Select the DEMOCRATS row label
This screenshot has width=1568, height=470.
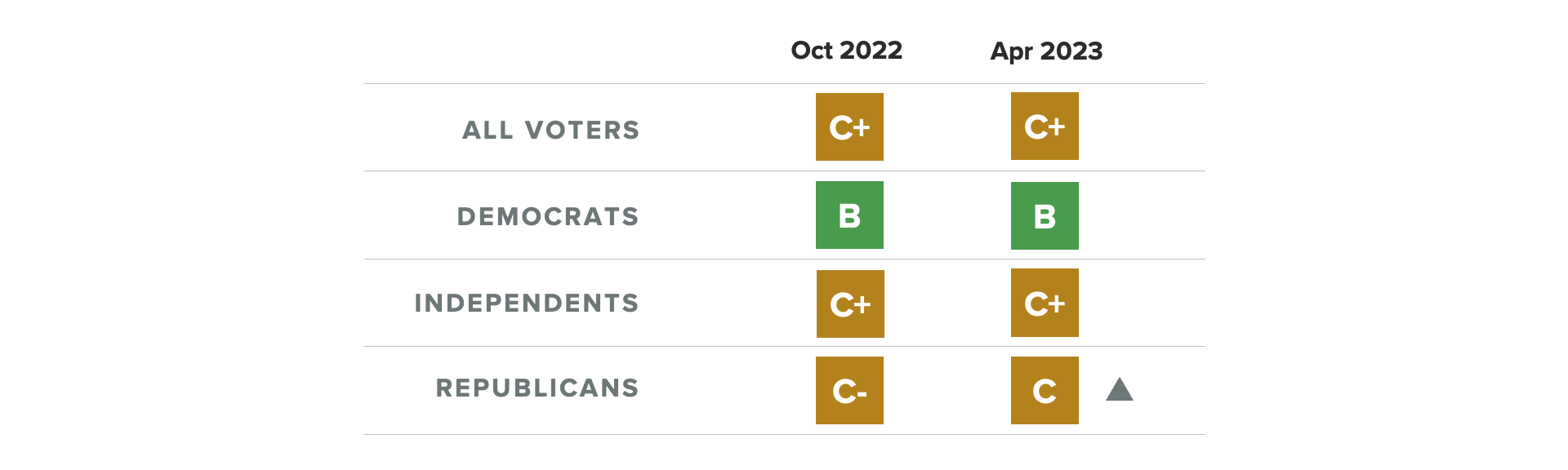pyautogui.click(x=548, y=216)
